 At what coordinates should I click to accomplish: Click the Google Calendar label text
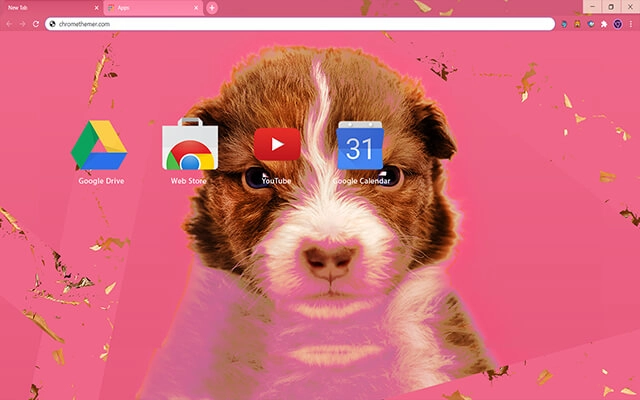(361, 181)
